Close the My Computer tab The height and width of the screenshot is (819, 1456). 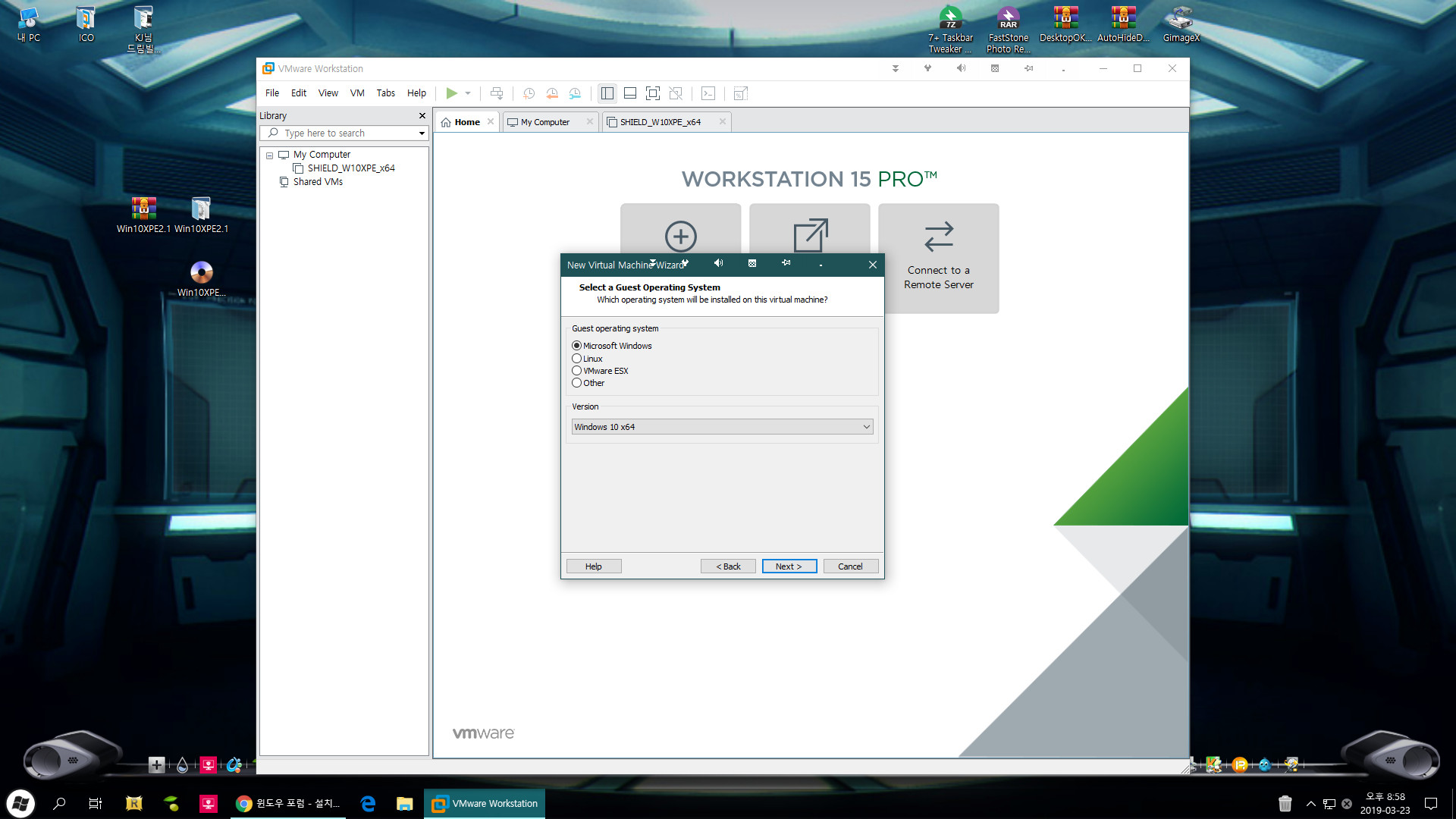click(590, 121)
